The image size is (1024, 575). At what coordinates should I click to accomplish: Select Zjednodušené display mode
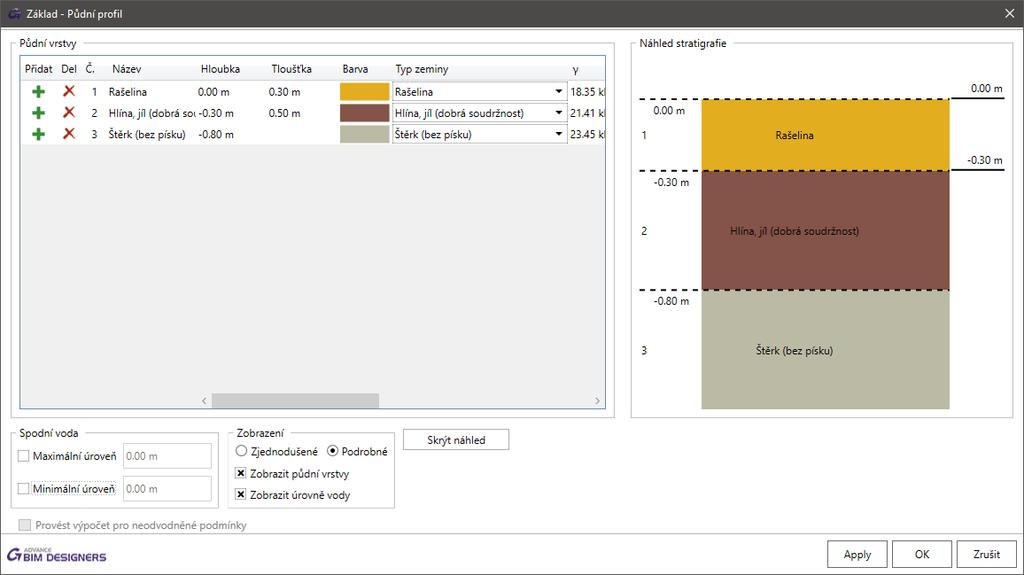[x=242, y=451]
